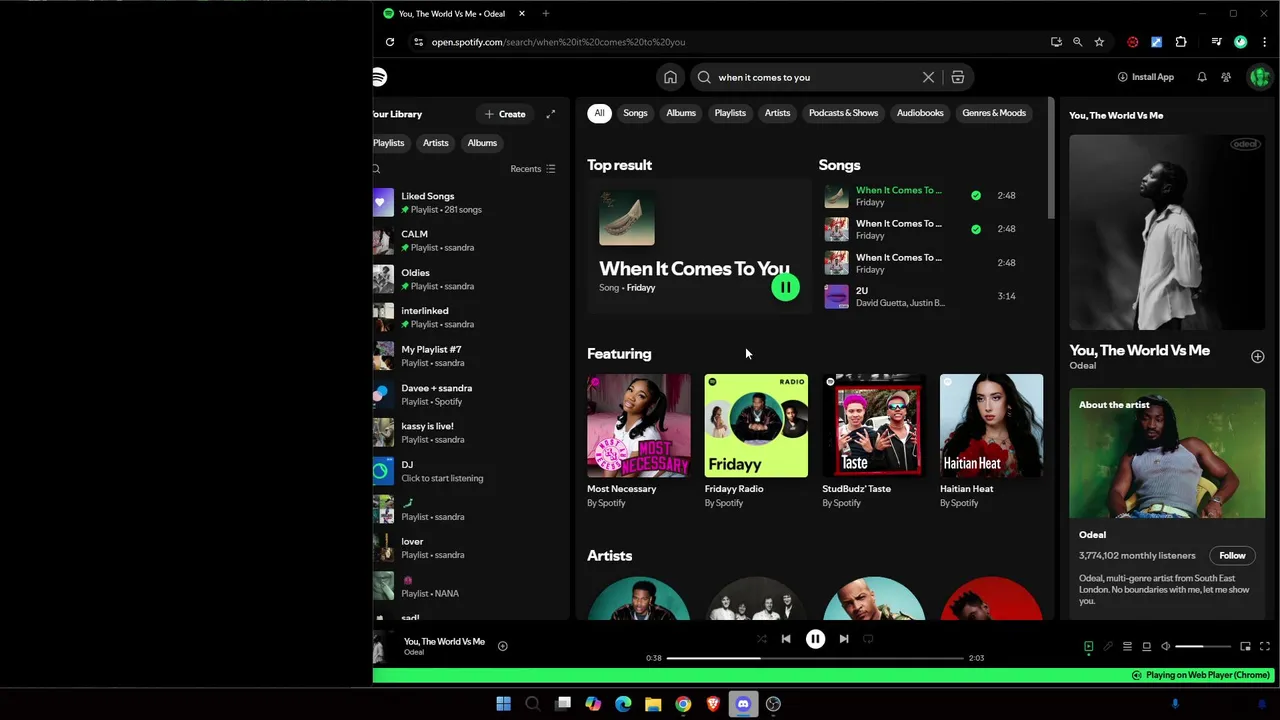
Task: Select the Songs search filter
Action: point(636,113)
